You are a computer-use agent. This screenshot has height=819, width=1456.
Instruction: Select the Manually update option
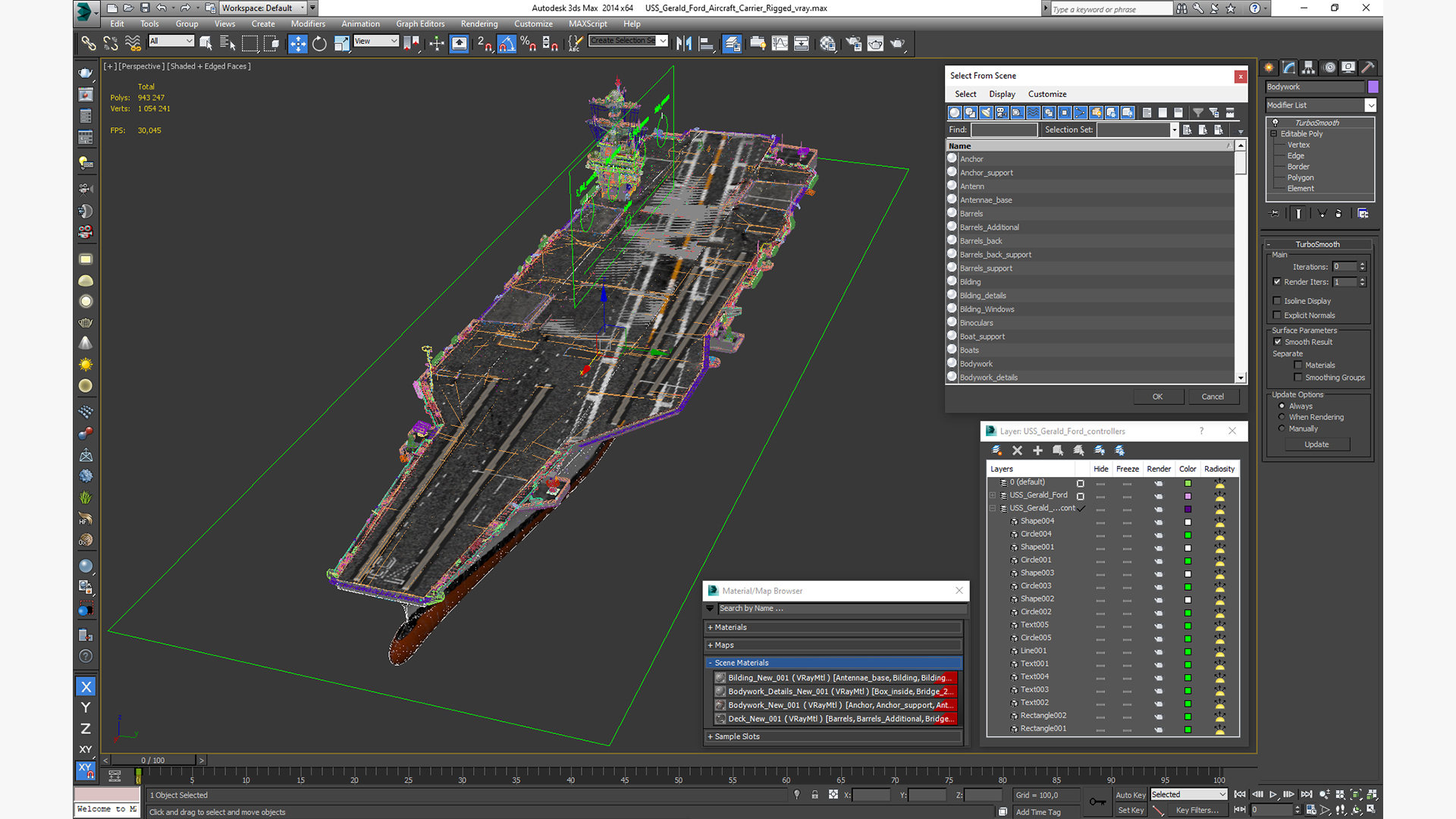coord(1282,428)
